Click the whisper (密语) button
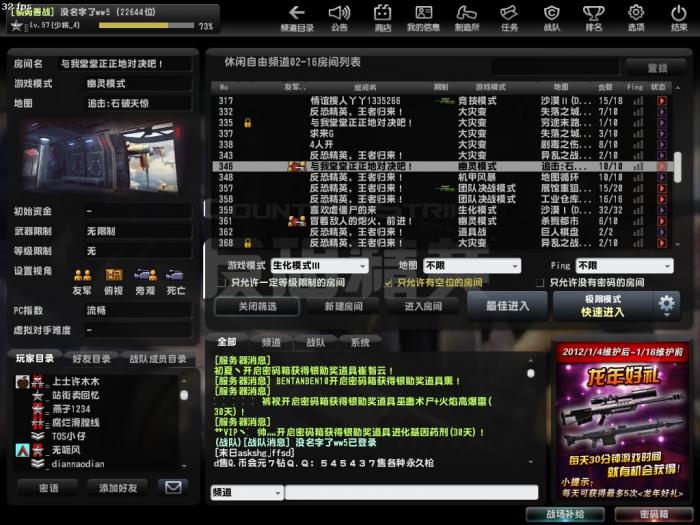The width and height of the screenshot is (700, 525). [x=48, y=488]
